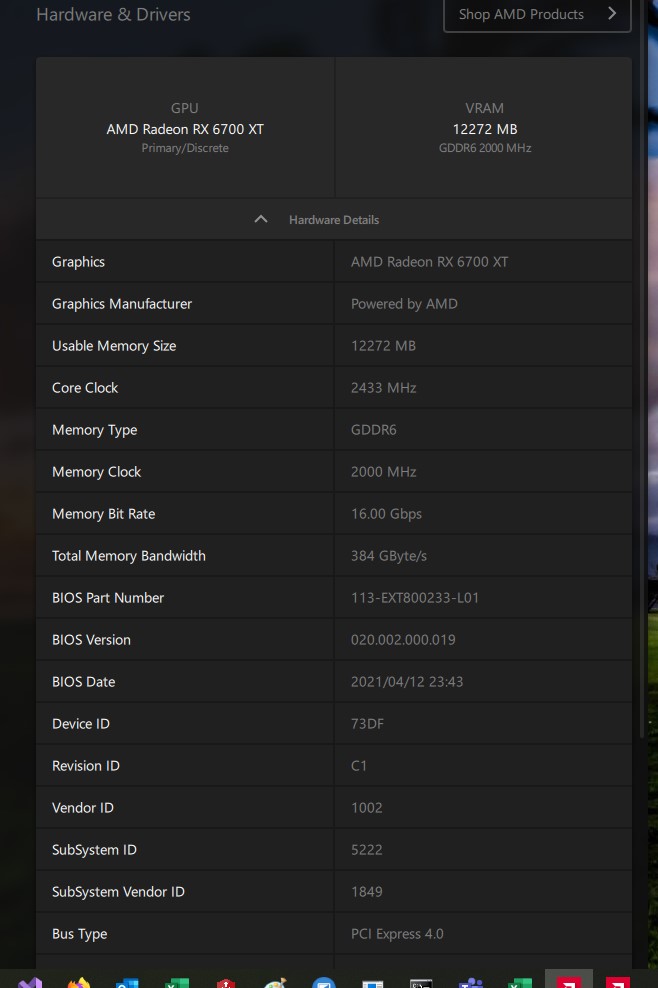Select Total Memory Bandwidth value 384 GByte/s
658x988 pixels.
coord(389,556)
